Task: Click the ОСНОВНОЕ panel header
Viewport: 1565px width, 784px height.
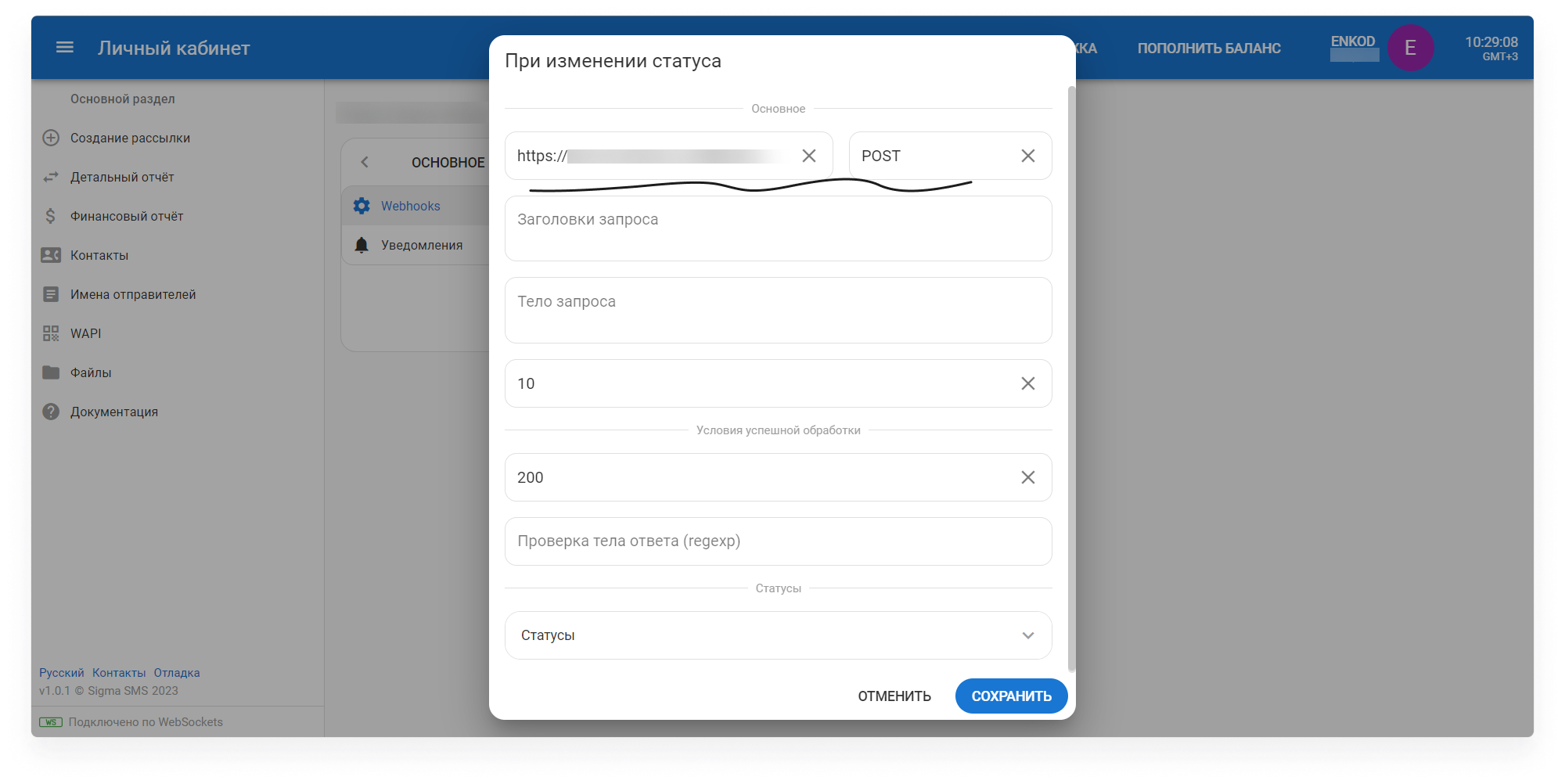Action: click(448, 162)
